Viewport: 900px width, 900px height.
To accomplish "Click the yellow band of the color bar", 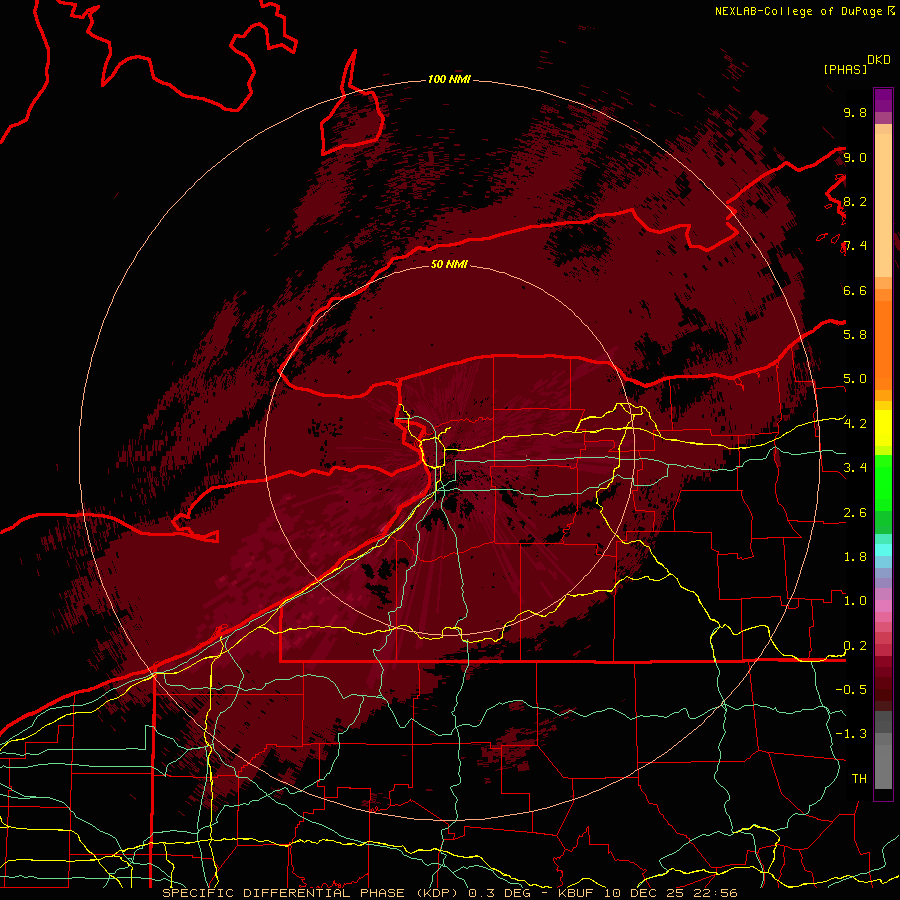I will coord(883,428).
